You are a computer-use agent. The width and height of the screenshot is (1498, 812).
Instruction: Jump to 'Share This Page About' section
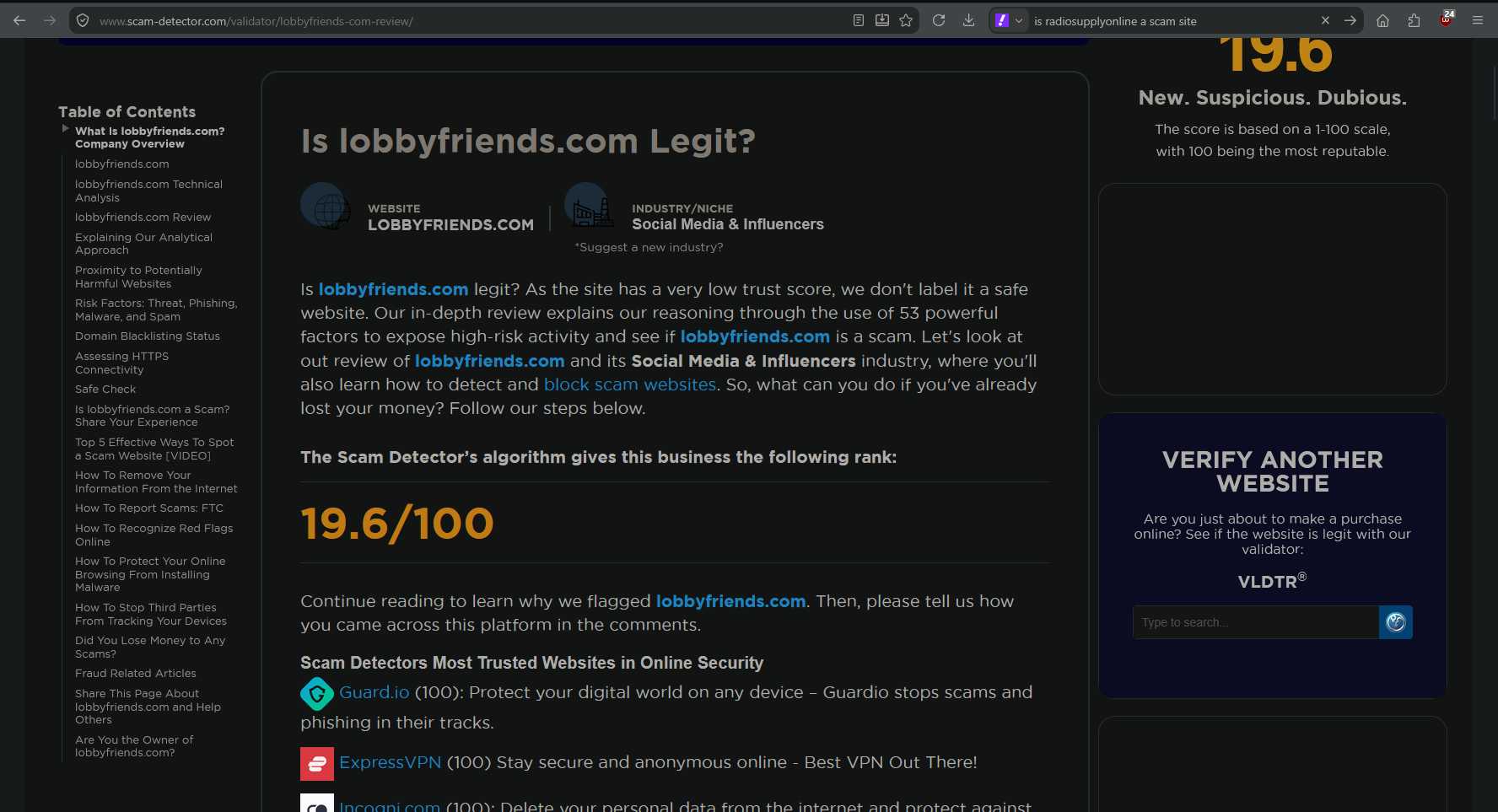pos(148,707)
